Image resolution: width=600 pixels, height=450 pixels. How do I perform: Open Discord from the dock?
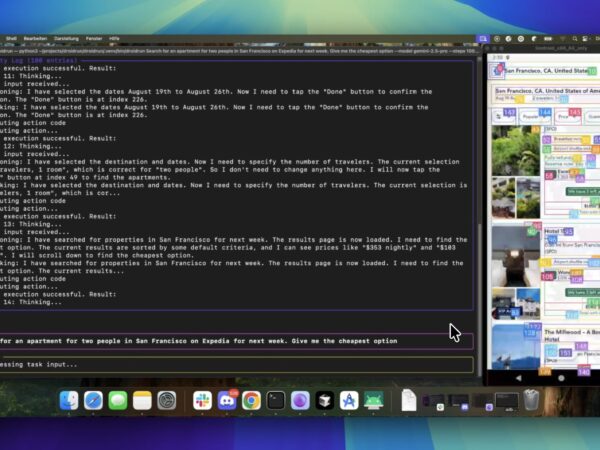pyautogui.click(x=227, y=400)
